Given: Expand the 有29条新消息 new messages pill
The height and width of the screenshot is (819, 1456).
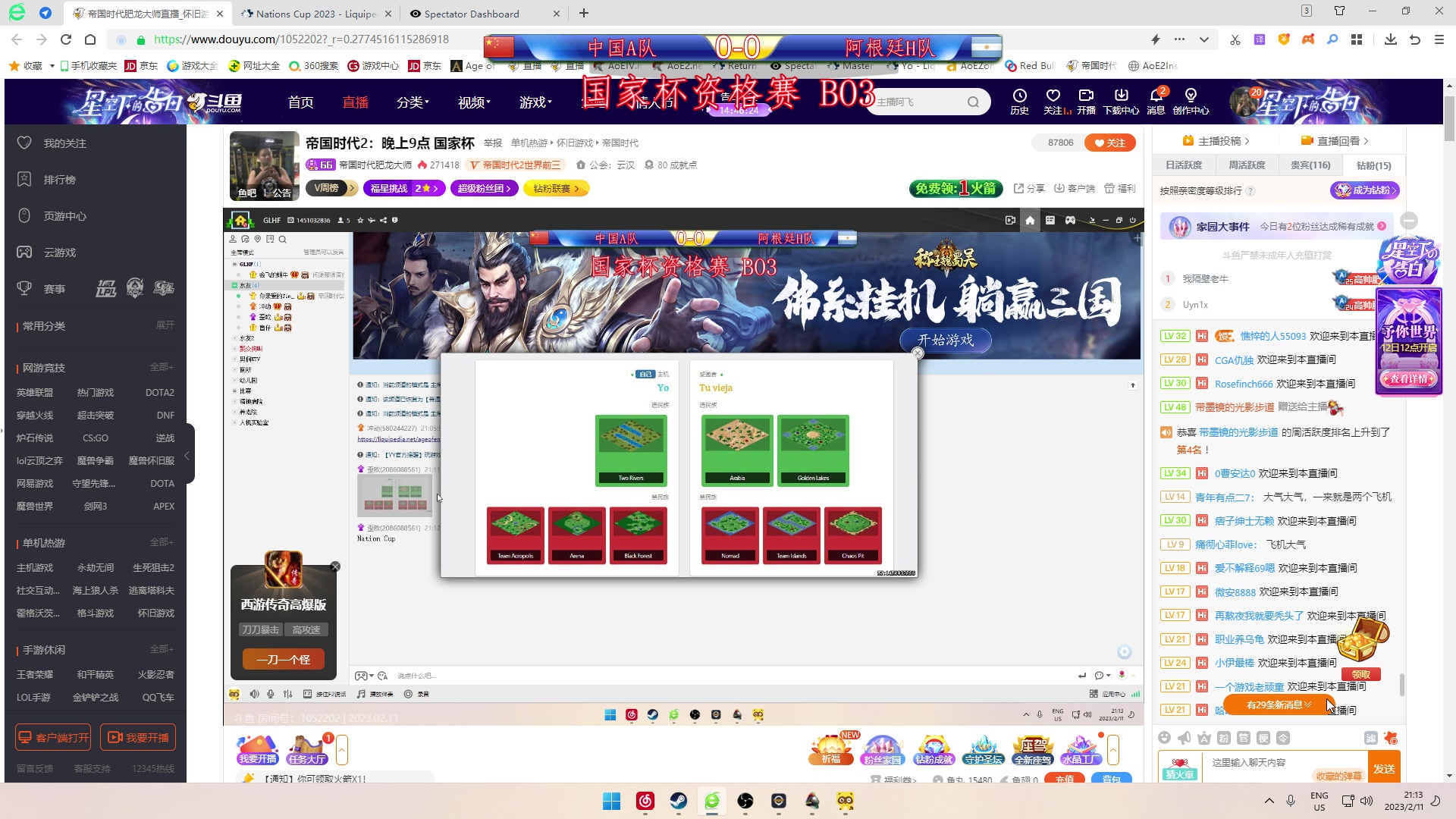Looking at the screenshot, I should [1279, 704].
